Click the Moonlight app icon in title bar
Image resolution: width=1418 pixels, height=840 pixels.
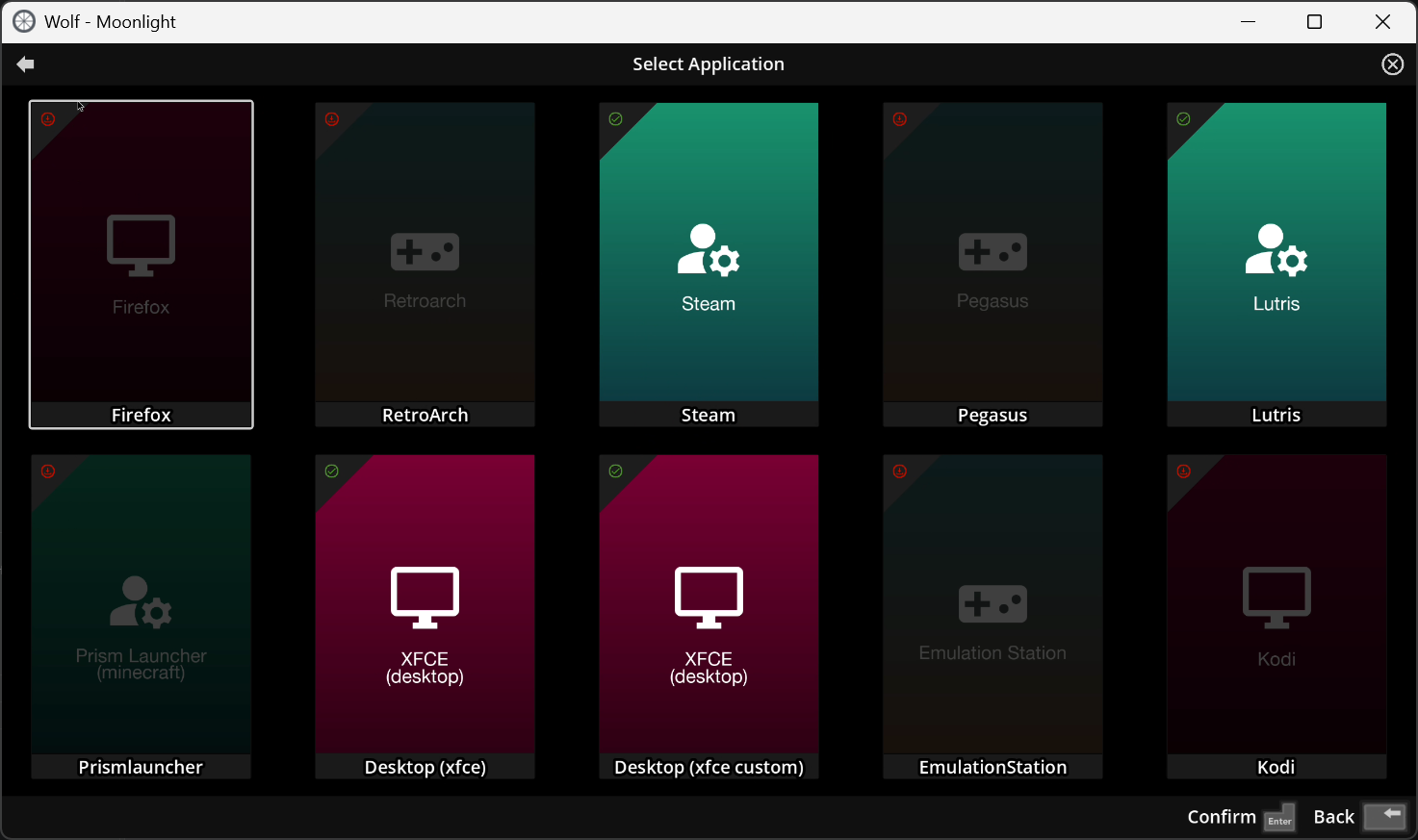click(24, 21)
